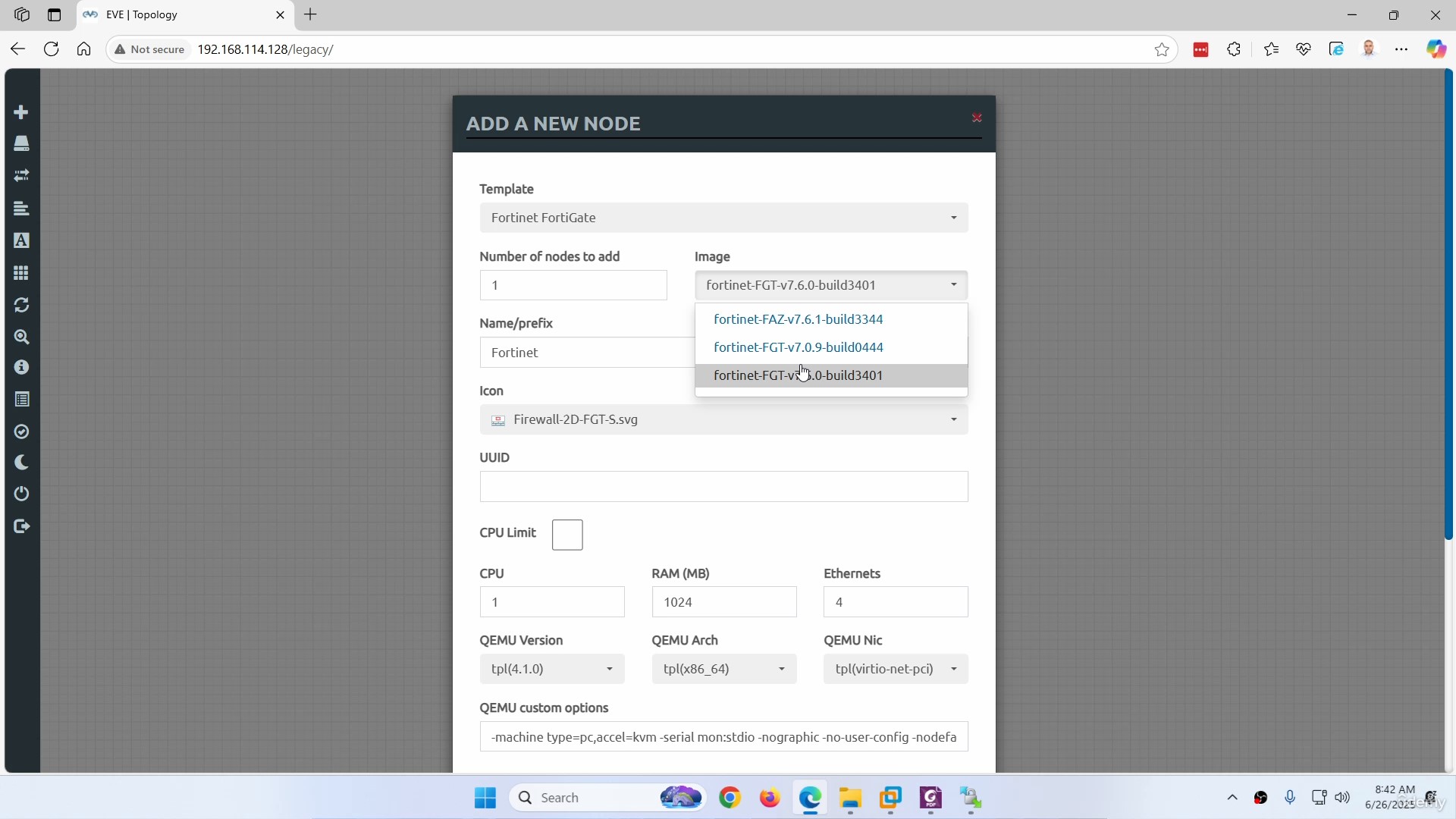Add this page to favorites star
The height and width of the screenshot is (819, 1456).
pyautogui.click(x=1162, y=49)
